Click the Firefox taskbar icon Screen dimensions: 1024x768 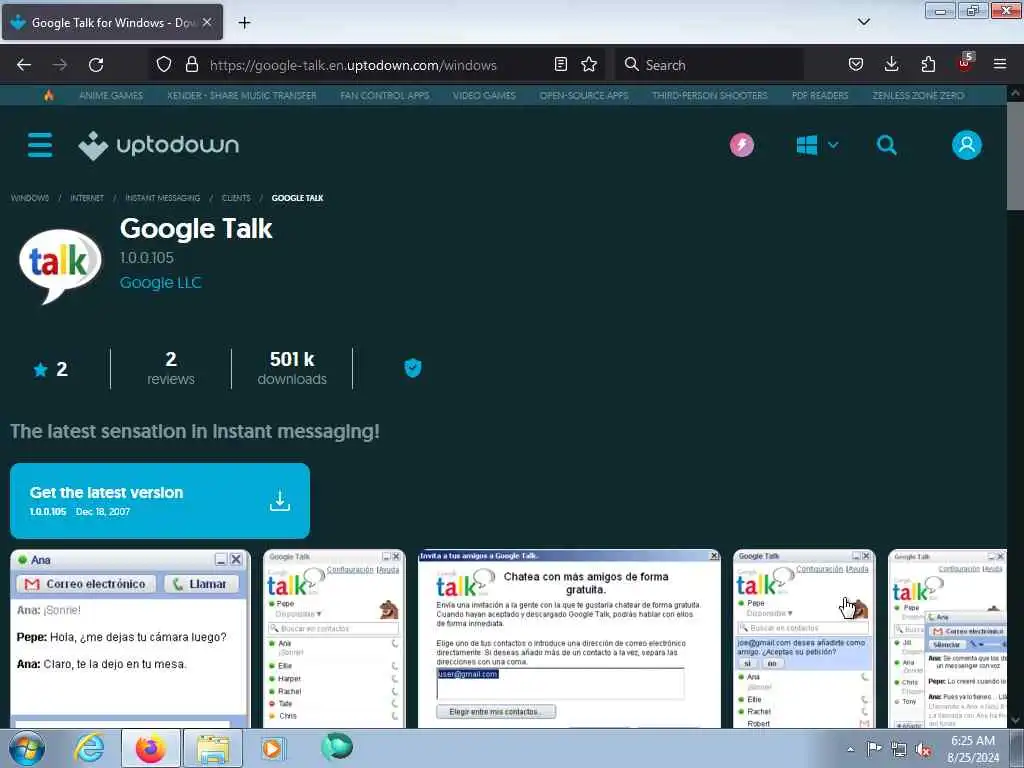point(151,748)
